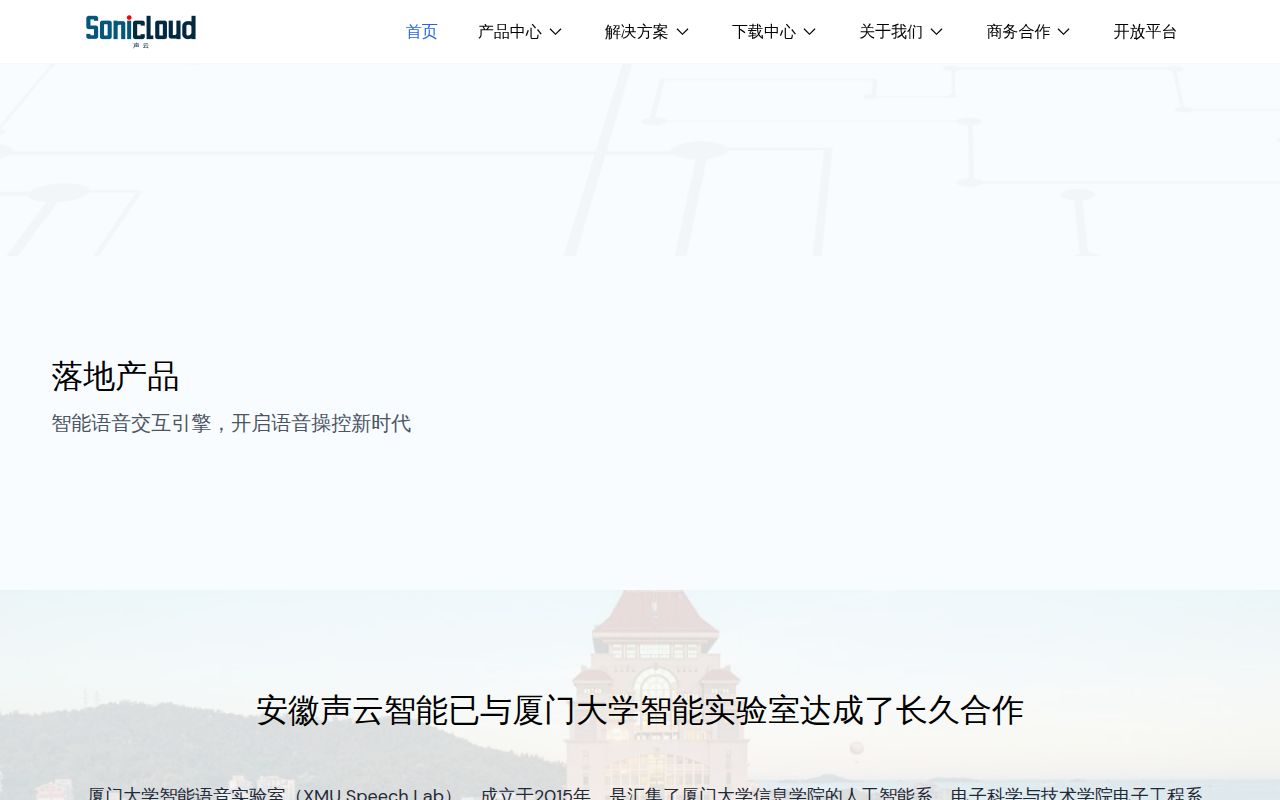Image resolution: width=1280 pixels, height=800 pixels.
Task: Expand the 商务合作 dropdown chevron
Action: click(x=1064, y=32)
